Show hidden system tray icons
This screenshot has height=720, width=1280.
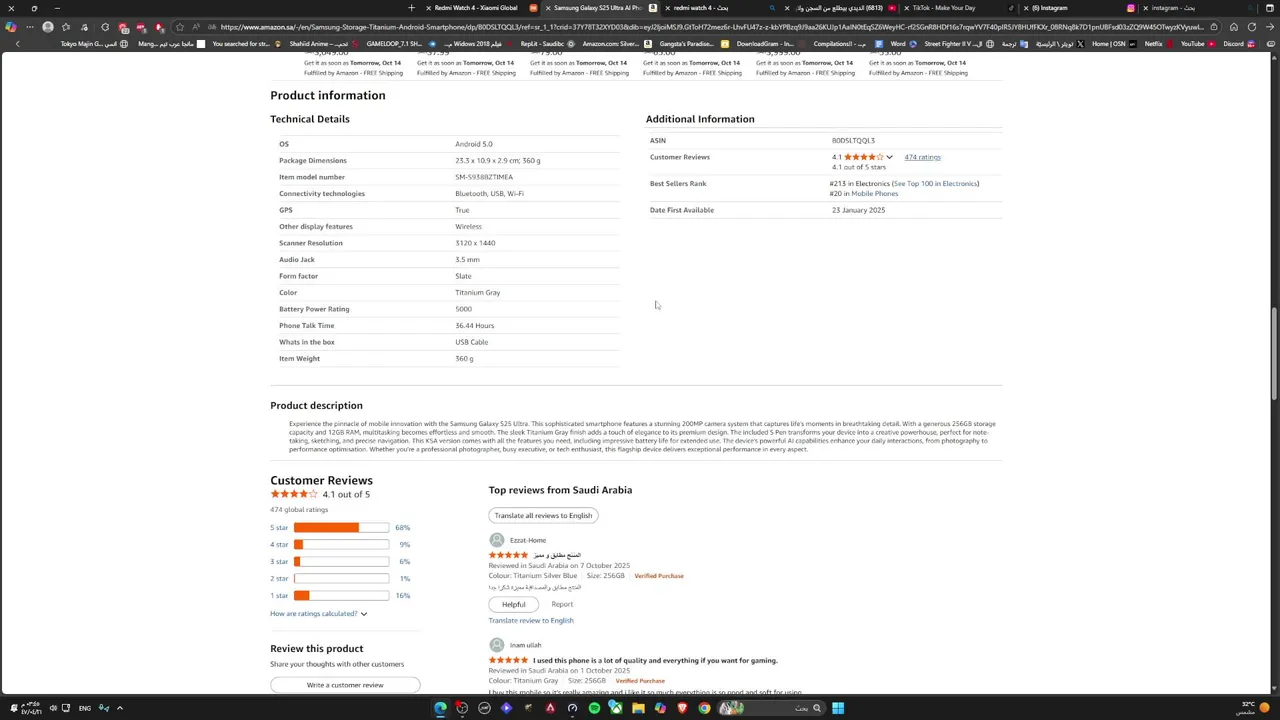[x=119, y=708]
